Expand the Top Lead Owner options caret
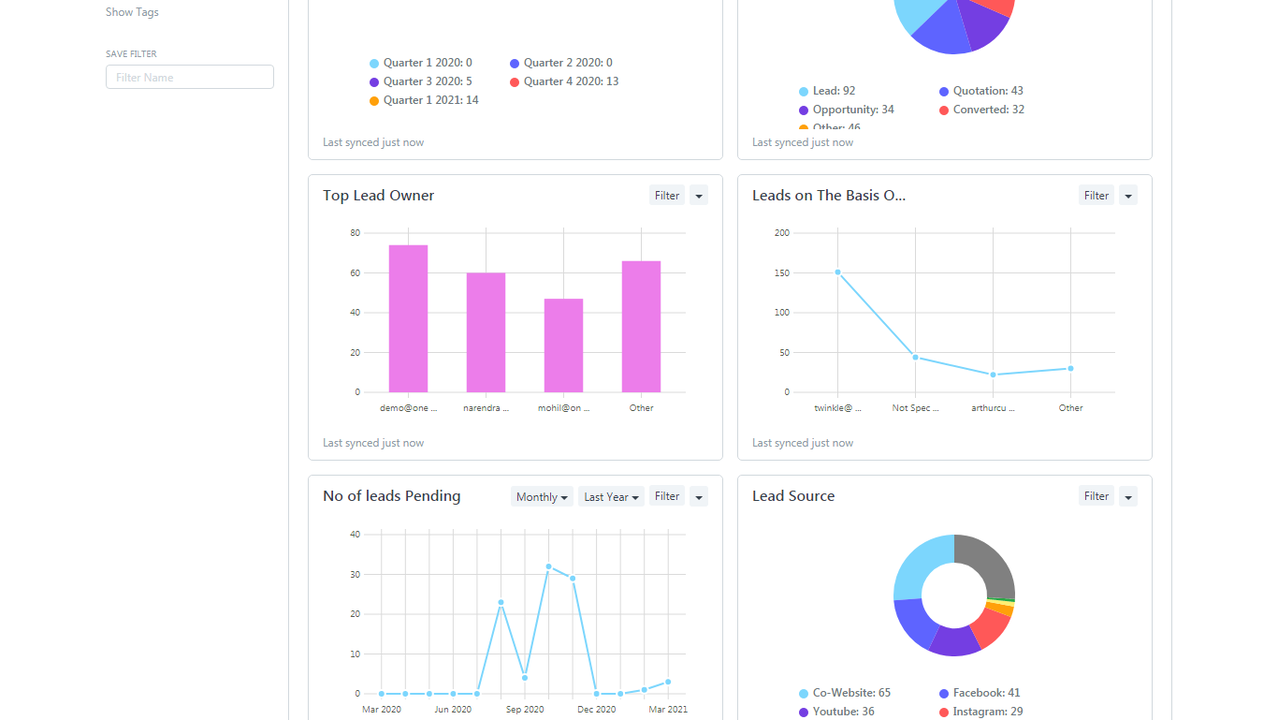The height and width of the screenshot is (720, 1278). pos(699,196)
